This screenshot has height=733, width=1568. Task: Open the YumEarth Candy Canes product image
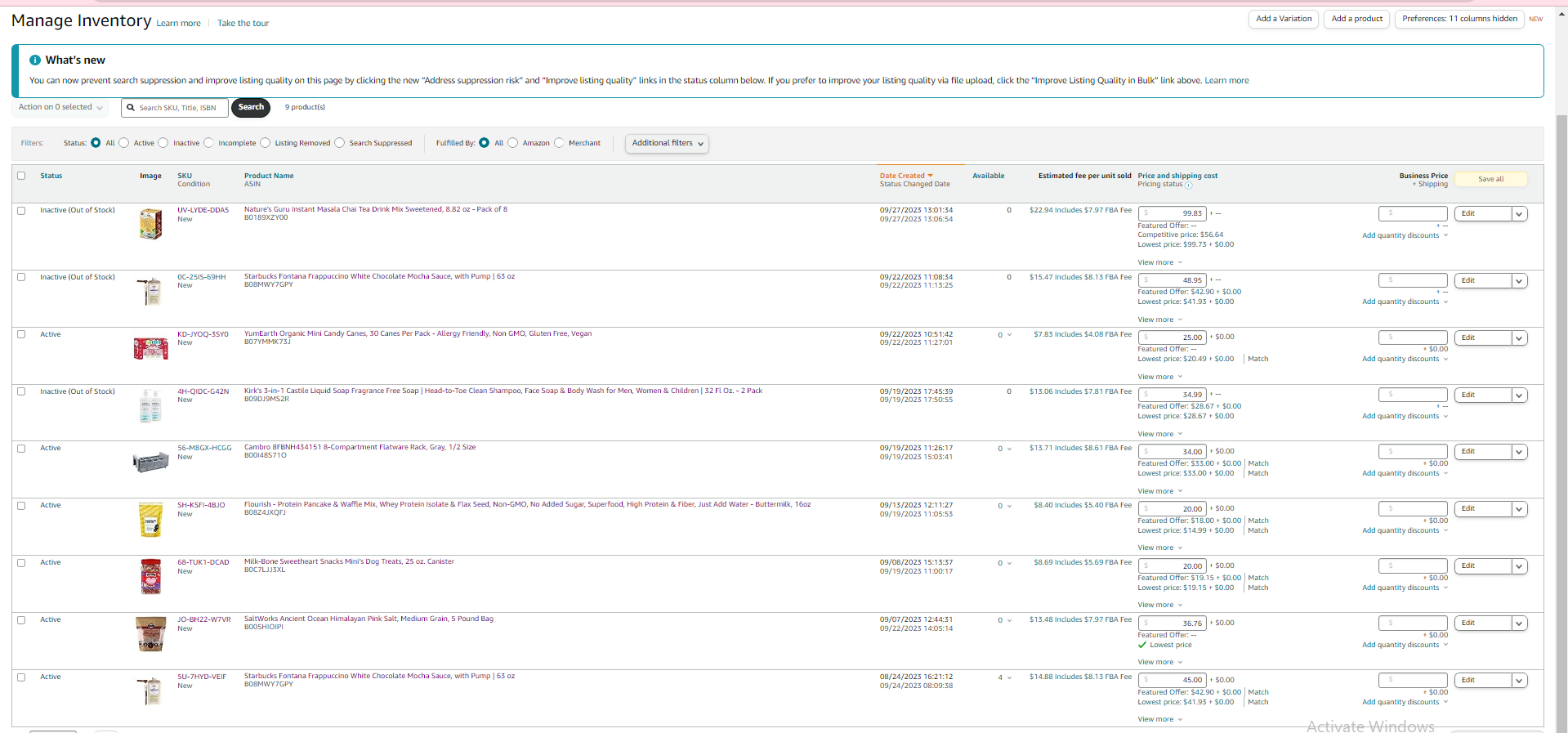[150, 349]
